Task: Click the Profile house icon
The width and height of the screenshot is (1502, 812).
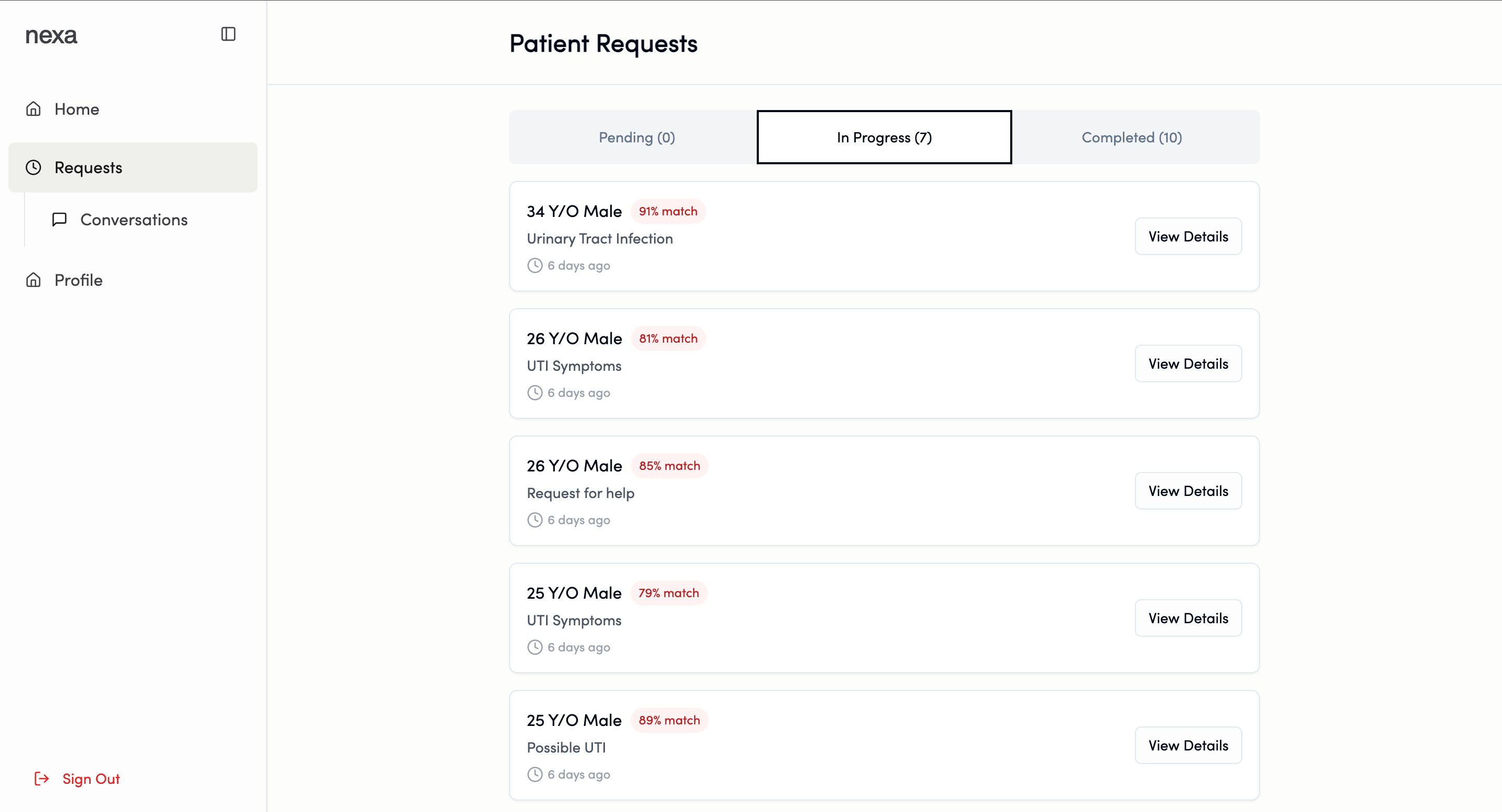Action: 33,280
